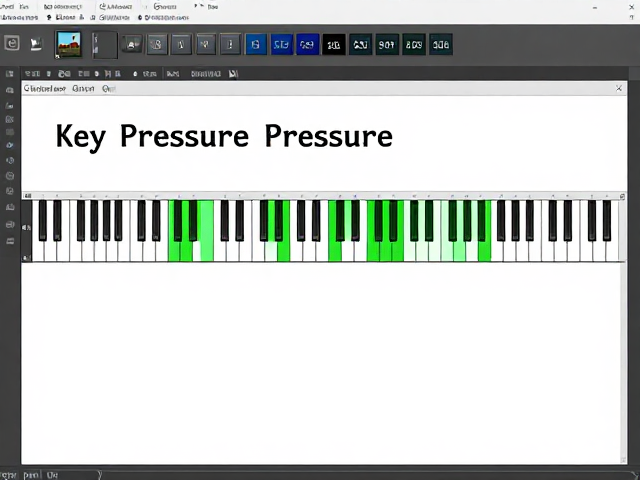Open the greyed third tab in panel header
The image size is (640, 480).
109,89
